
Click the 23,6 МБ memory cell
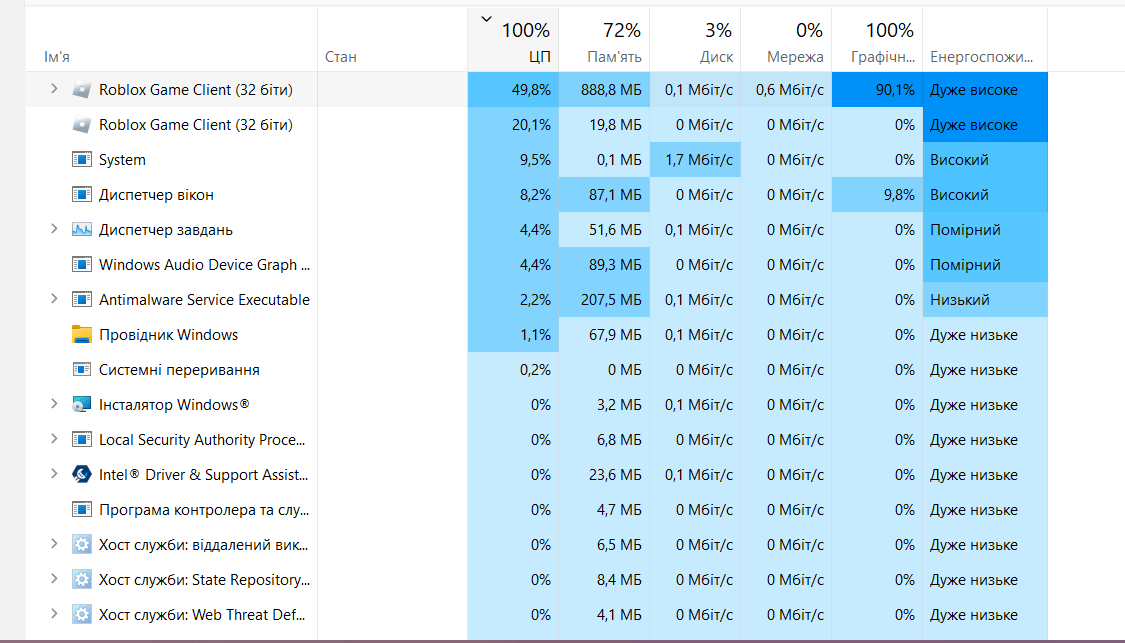(604, 475)
